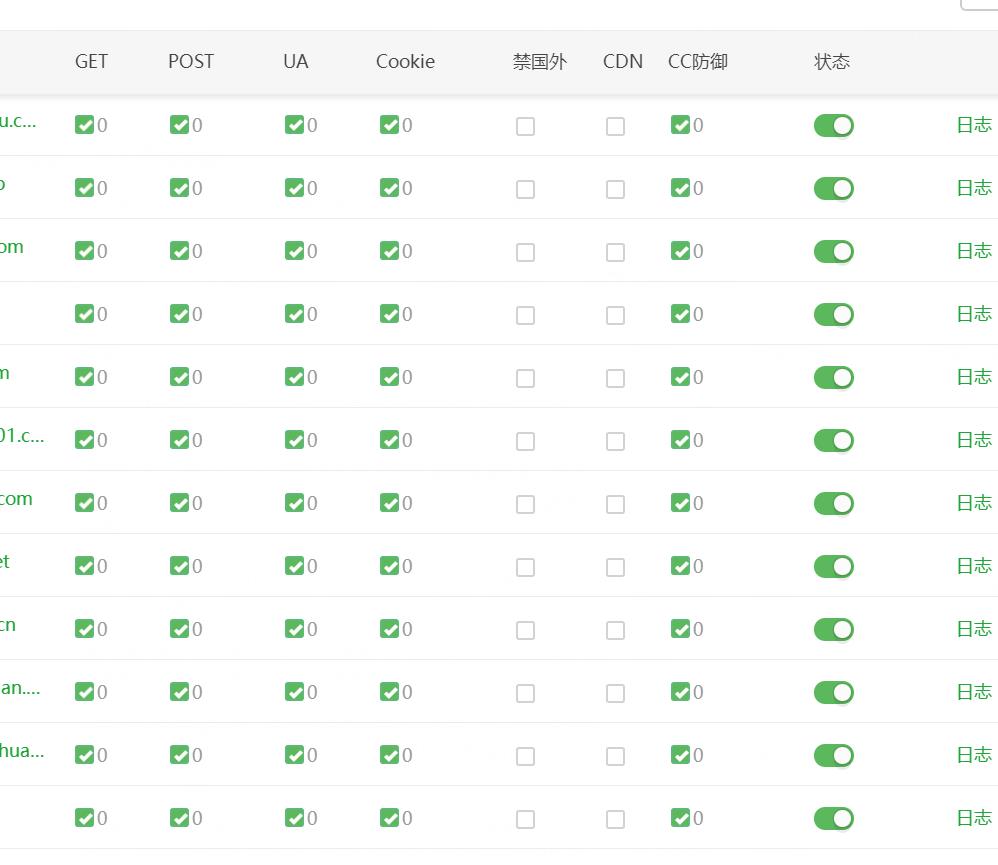This screenshot has height=865, width=998.
Task: Uncheck CC防御 in the 'hua...' row
Action: [680, 755]
